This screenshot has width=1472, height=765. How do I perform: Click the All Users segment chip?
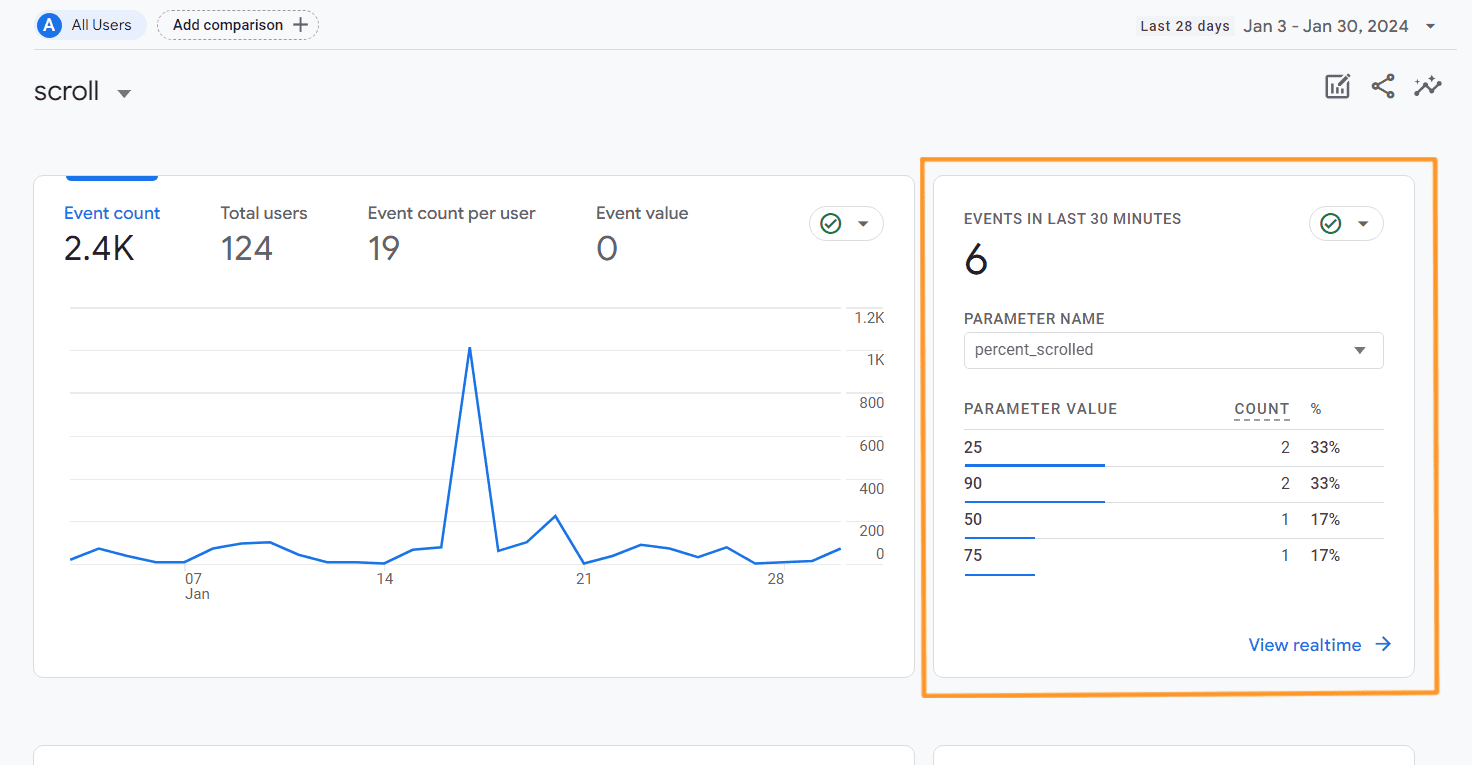[90, 25]
